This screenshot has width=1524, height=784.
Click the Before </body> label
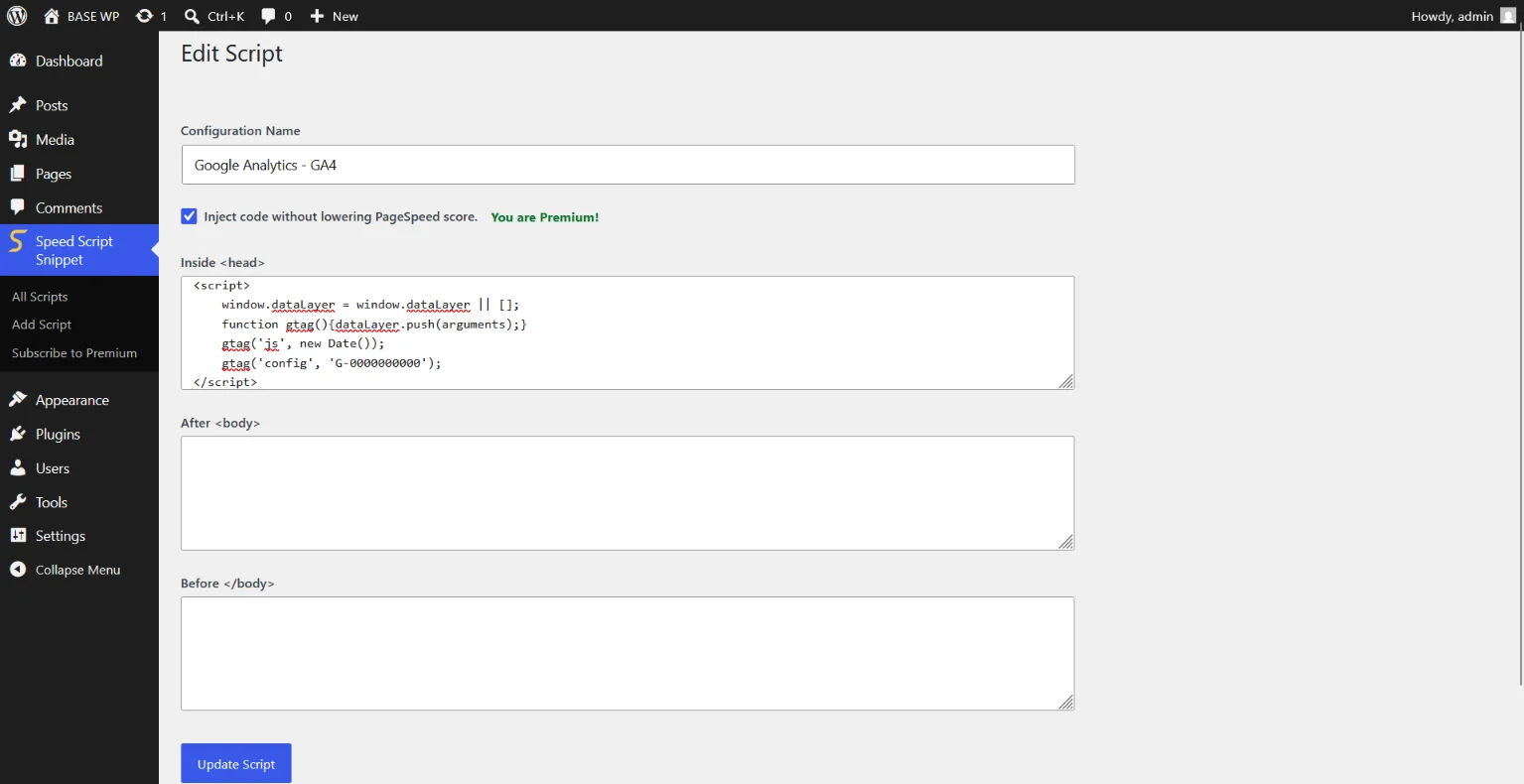(x=227, y=584)
